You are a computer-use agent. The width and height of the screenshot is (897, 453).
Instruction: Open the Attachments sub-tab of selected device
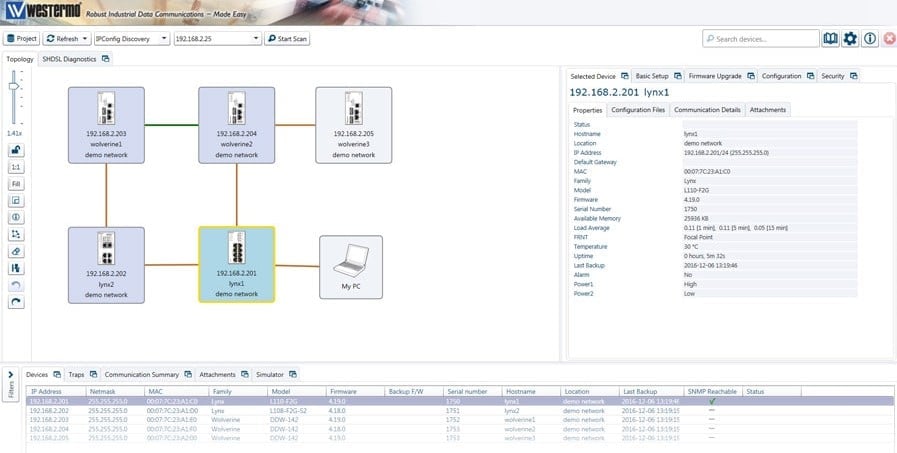[768, 110]
